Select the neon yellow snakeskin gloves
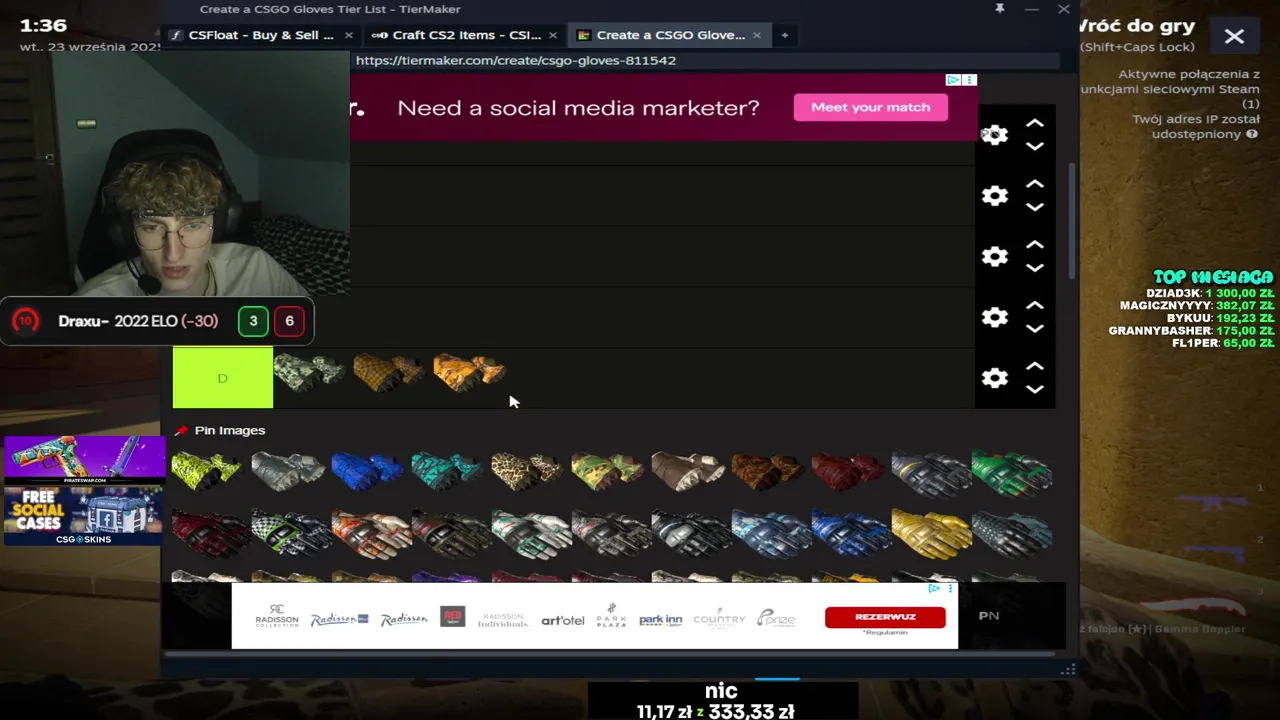The height and width of the screenshot is (720, 1280). 207,470
